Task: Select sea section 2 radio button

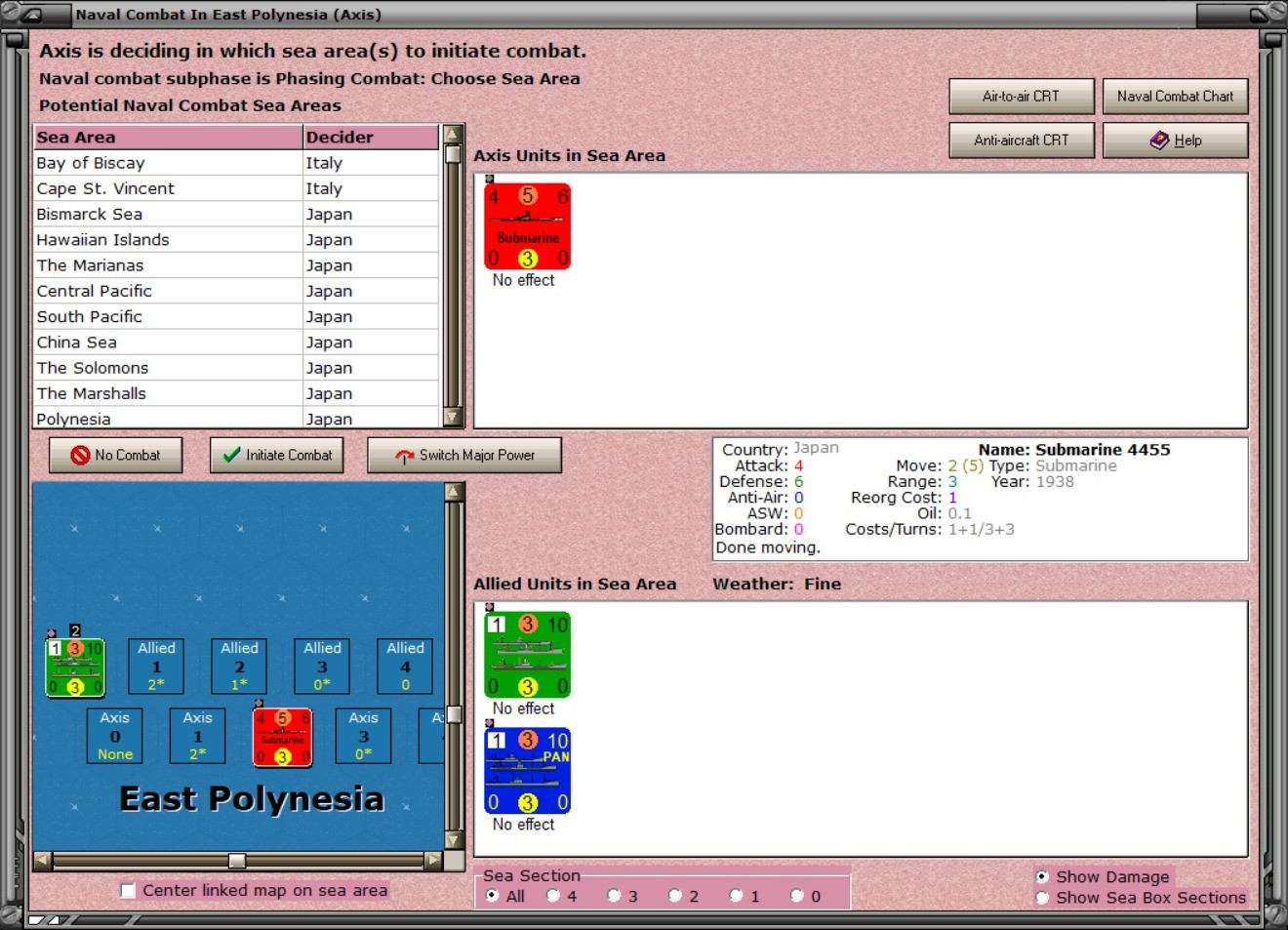Action: coord(675,896)
